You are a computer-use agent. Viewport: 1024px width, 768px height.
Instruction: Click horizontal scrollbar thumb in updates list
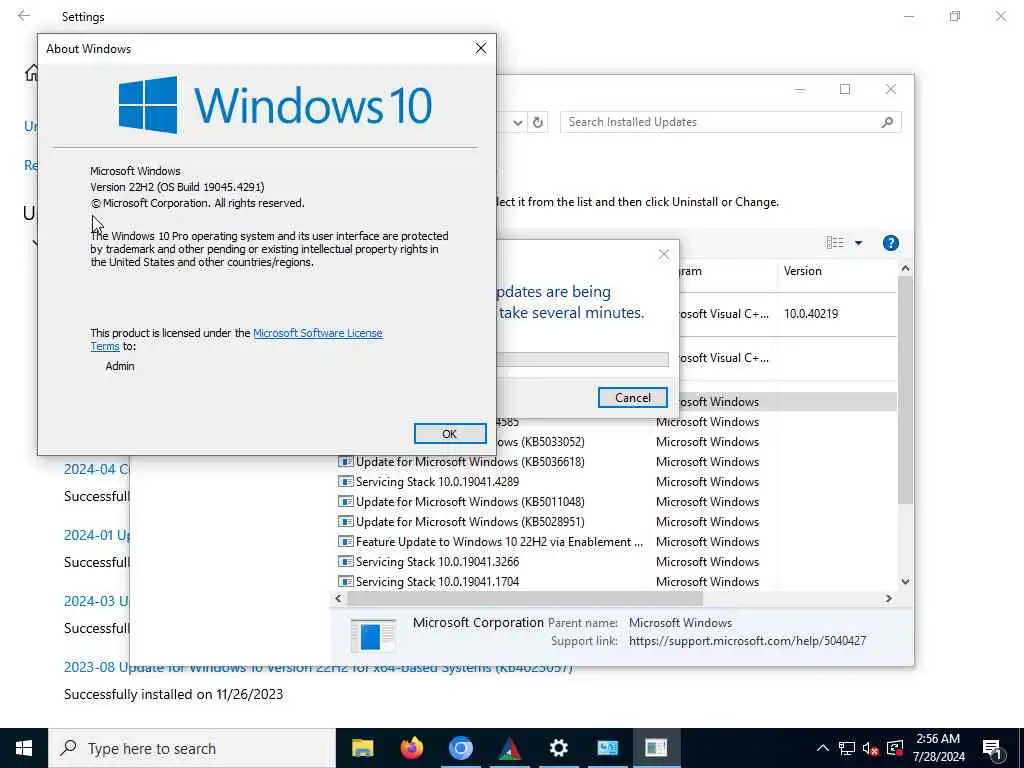[x=524, y=598]
